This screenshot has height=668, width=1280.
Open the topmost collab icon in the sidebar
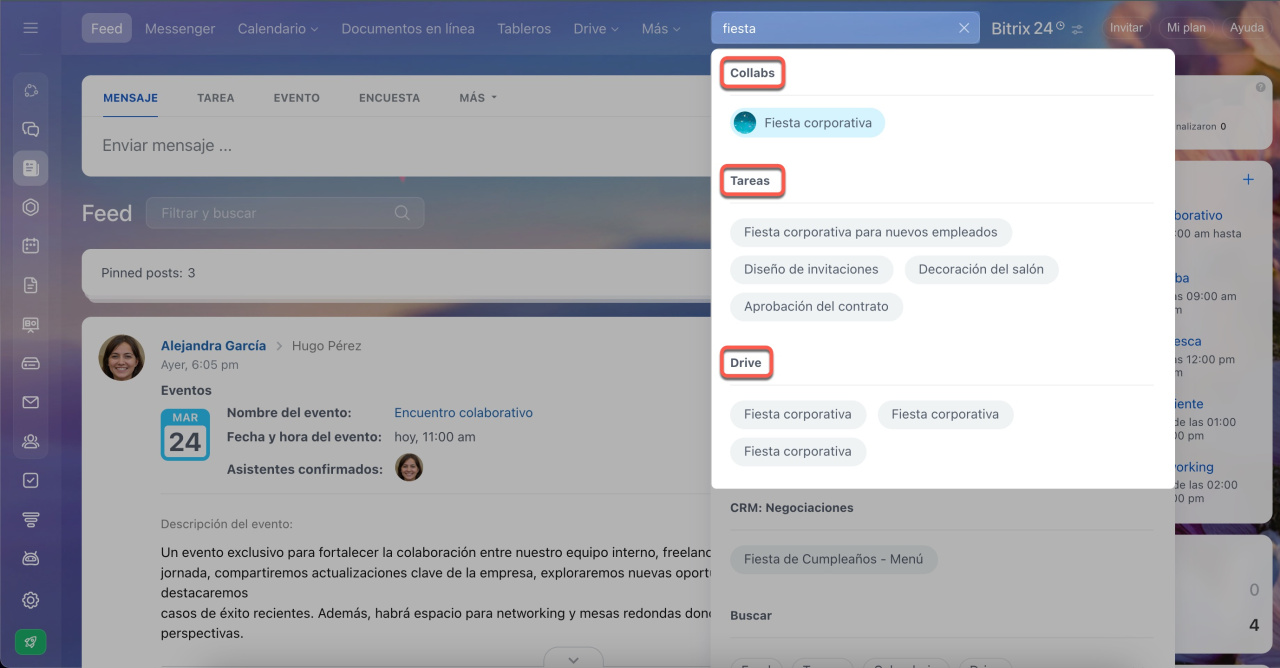pyautogui.click(x=31, y=90)
